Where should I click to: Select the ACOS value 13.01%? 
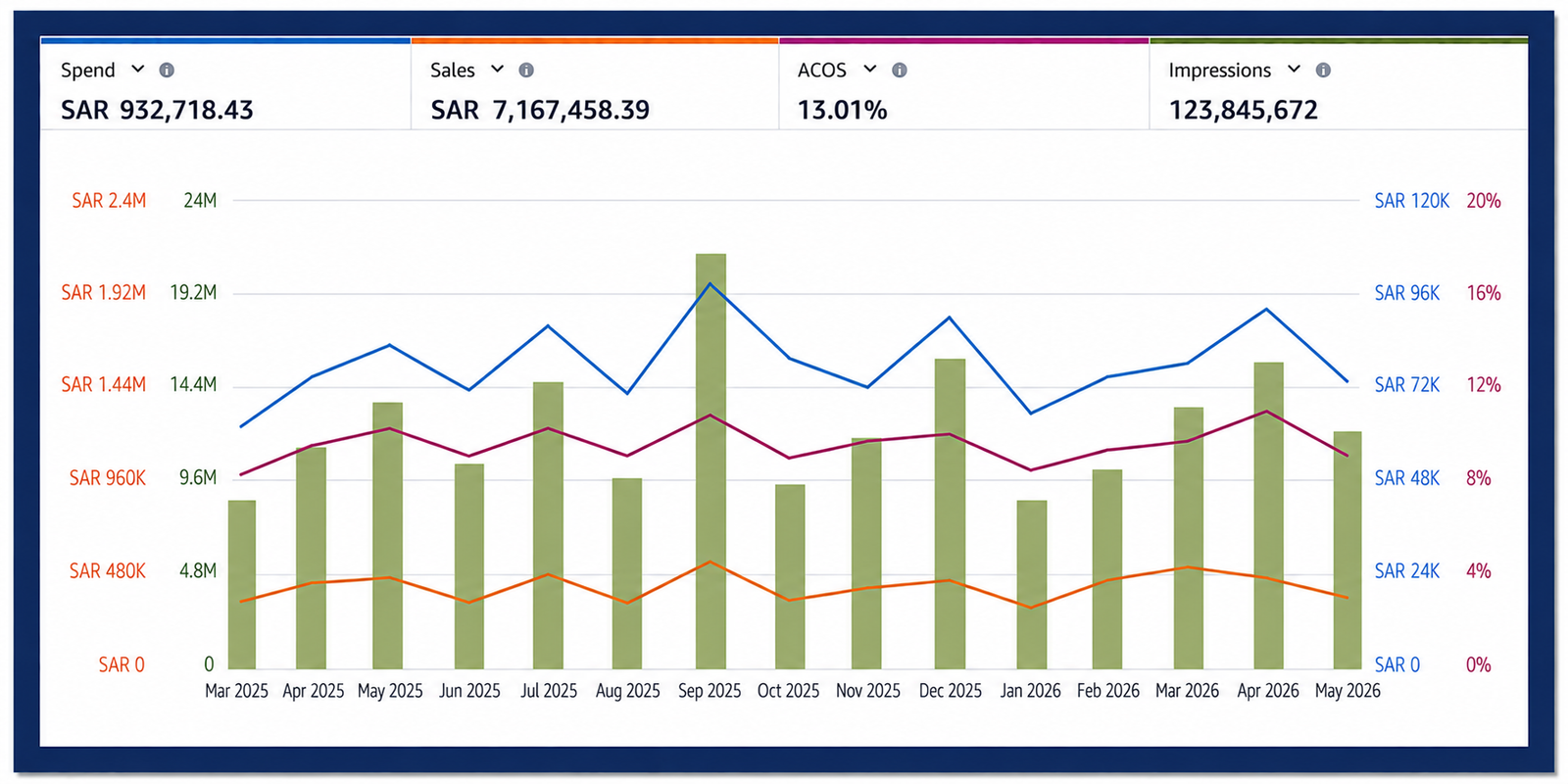[843, 110]
